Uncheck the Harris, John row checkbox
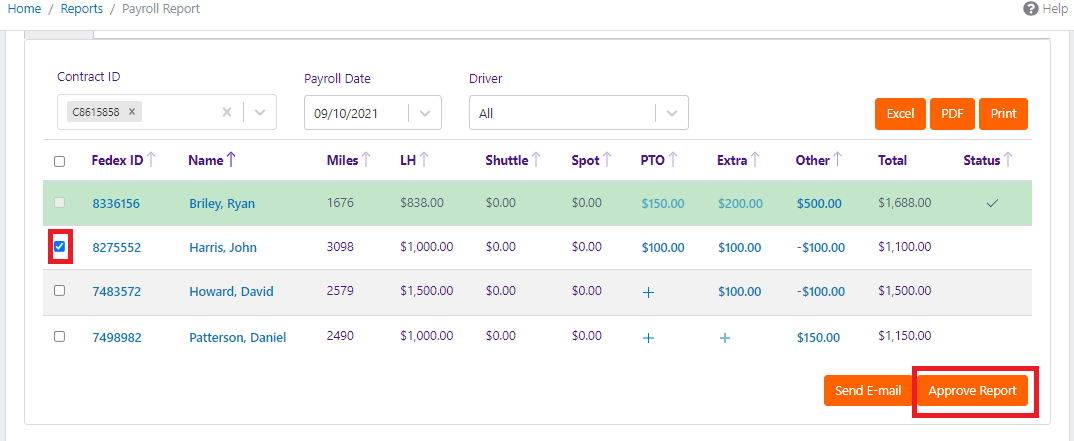The height and width of the screenshot is (441, 1074). (x=59, y=246)
